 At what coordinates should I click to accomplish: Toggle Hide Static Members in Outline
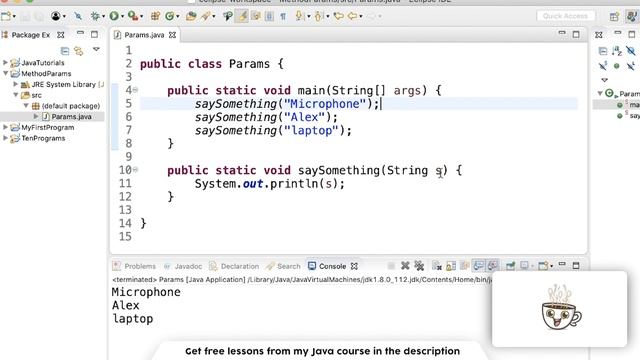[603, 66]
